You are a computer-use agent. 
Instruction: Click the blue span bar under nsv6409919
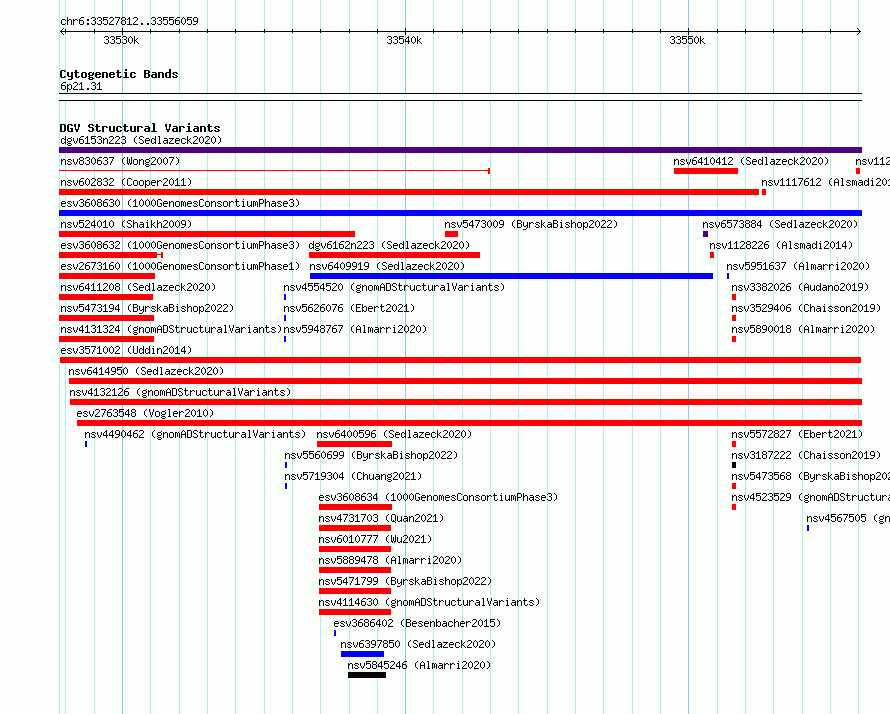pyautogui.click(x=511, y=276)
